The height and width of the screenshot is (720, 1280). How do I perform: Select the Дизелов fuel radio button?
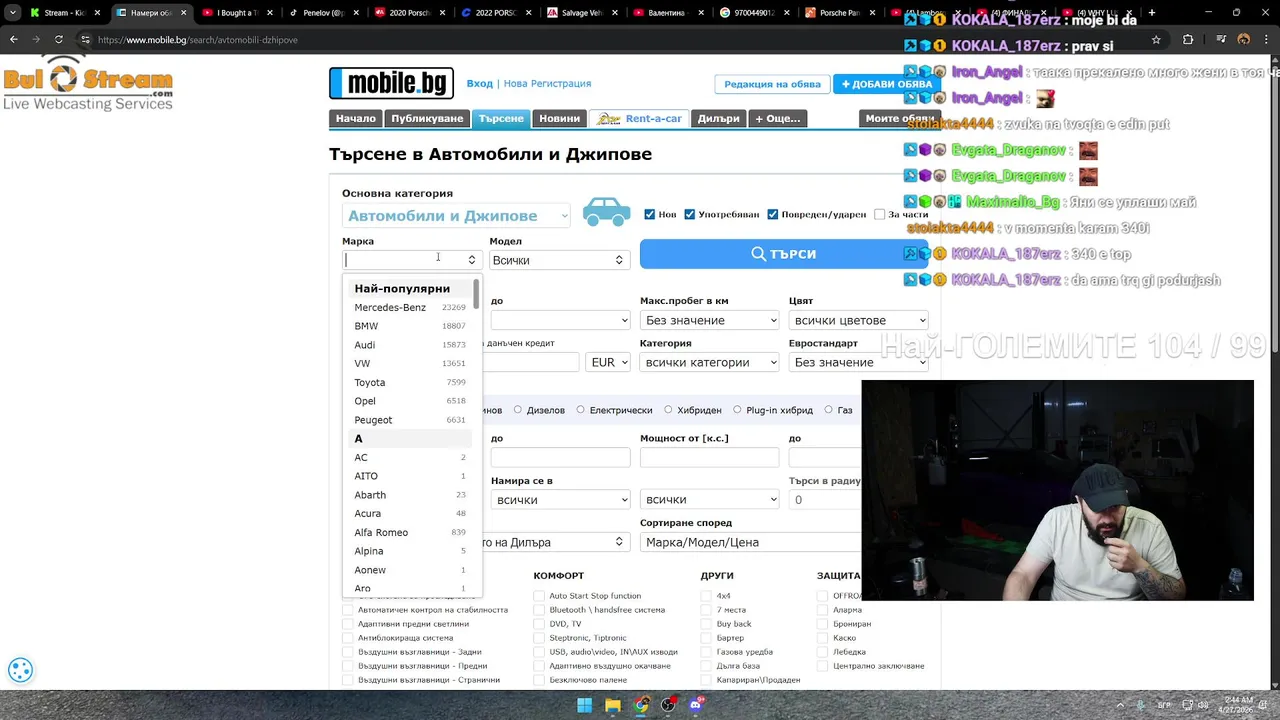click(x=518, y=410)
